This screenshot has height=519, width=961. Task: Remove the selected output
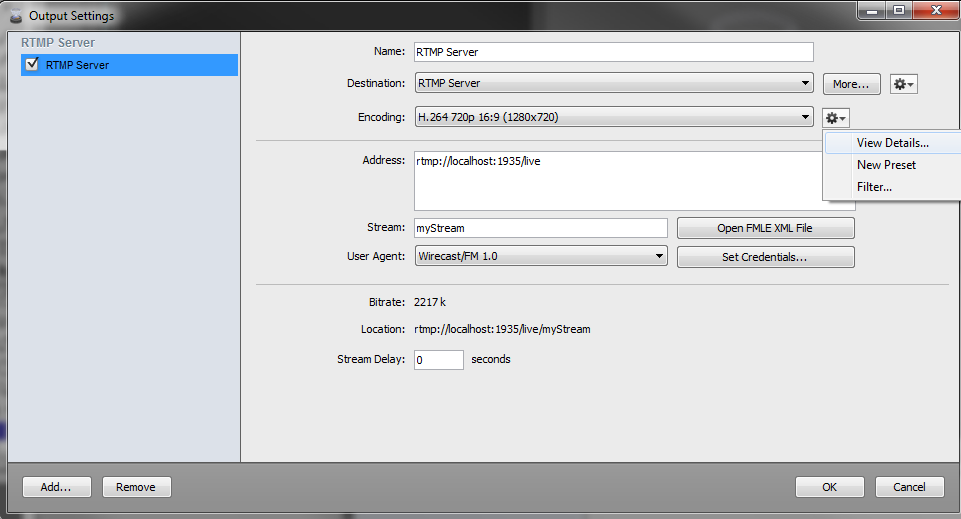[136, 487]
